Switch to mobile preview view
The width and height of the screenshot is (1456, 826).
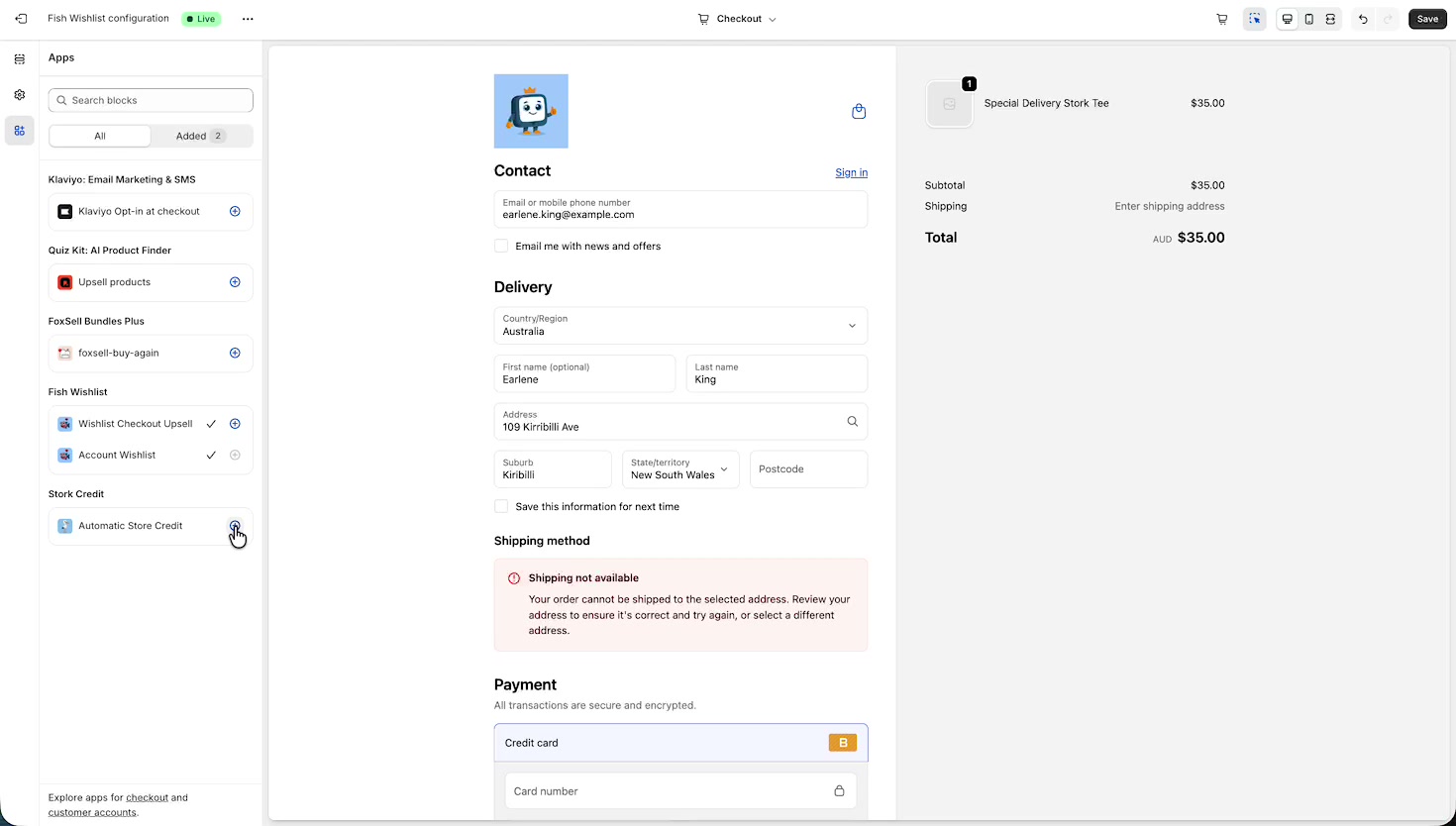(1308, 19)
